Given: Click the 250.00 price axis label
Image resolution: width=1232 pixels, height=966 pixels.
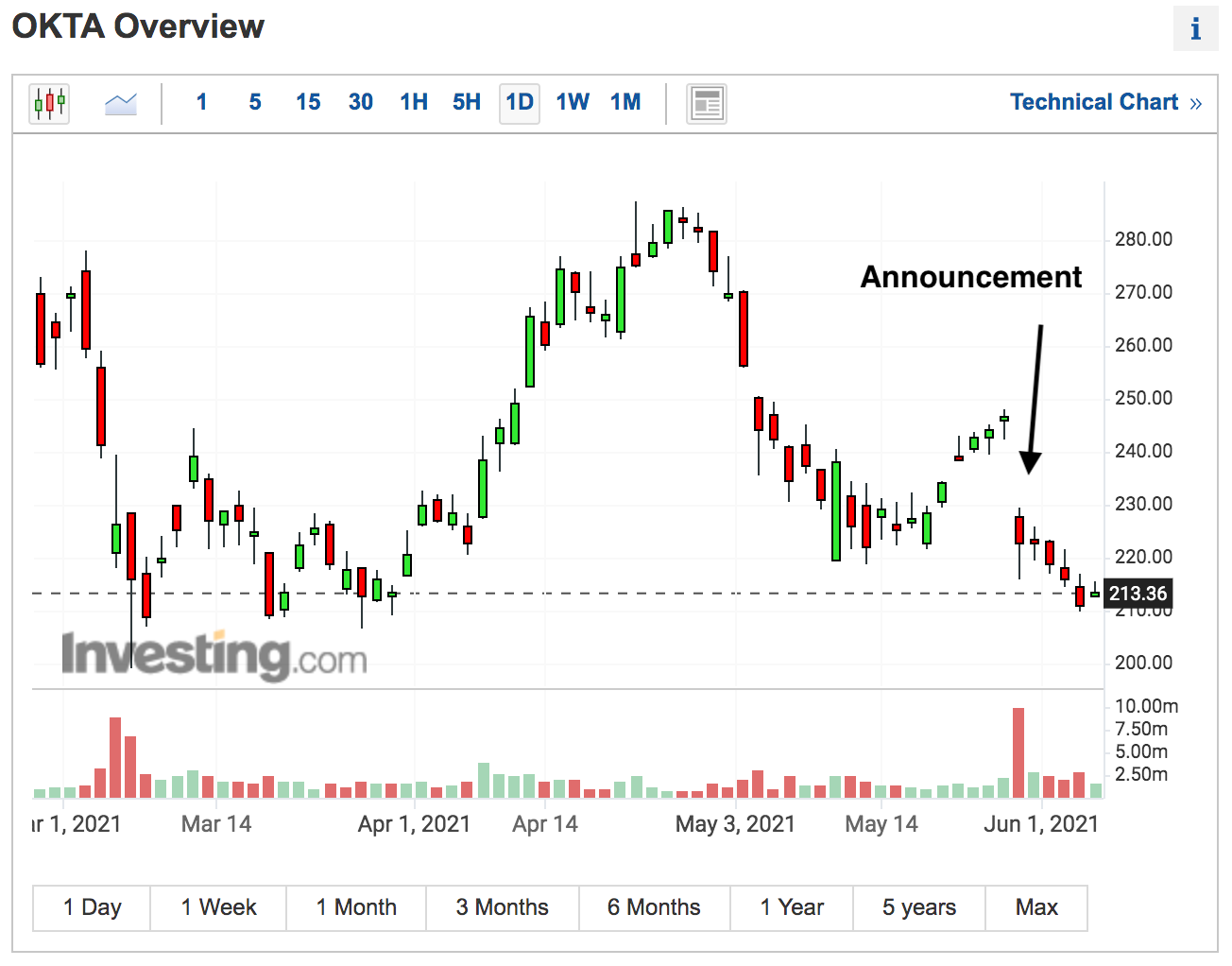Looking at the screenshot, I should (1143, 398).
